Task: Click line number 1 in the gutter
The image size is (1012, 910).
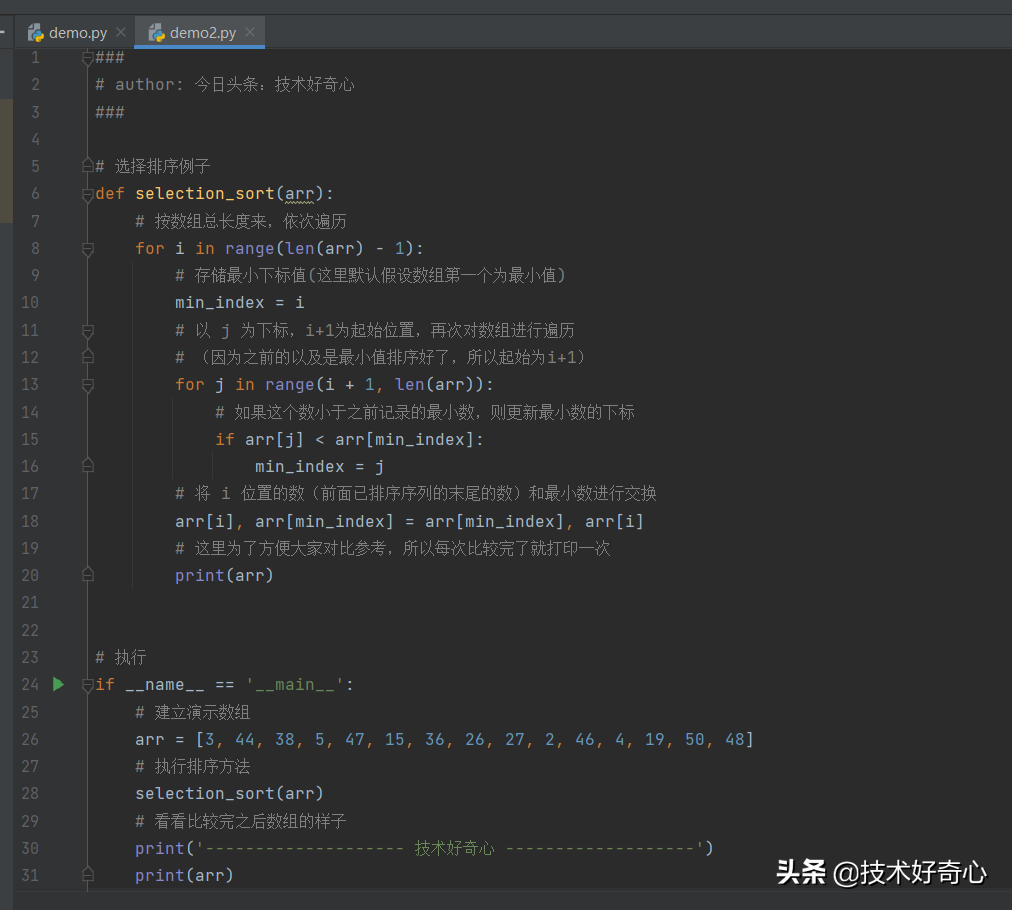Action: pos(35,57)
